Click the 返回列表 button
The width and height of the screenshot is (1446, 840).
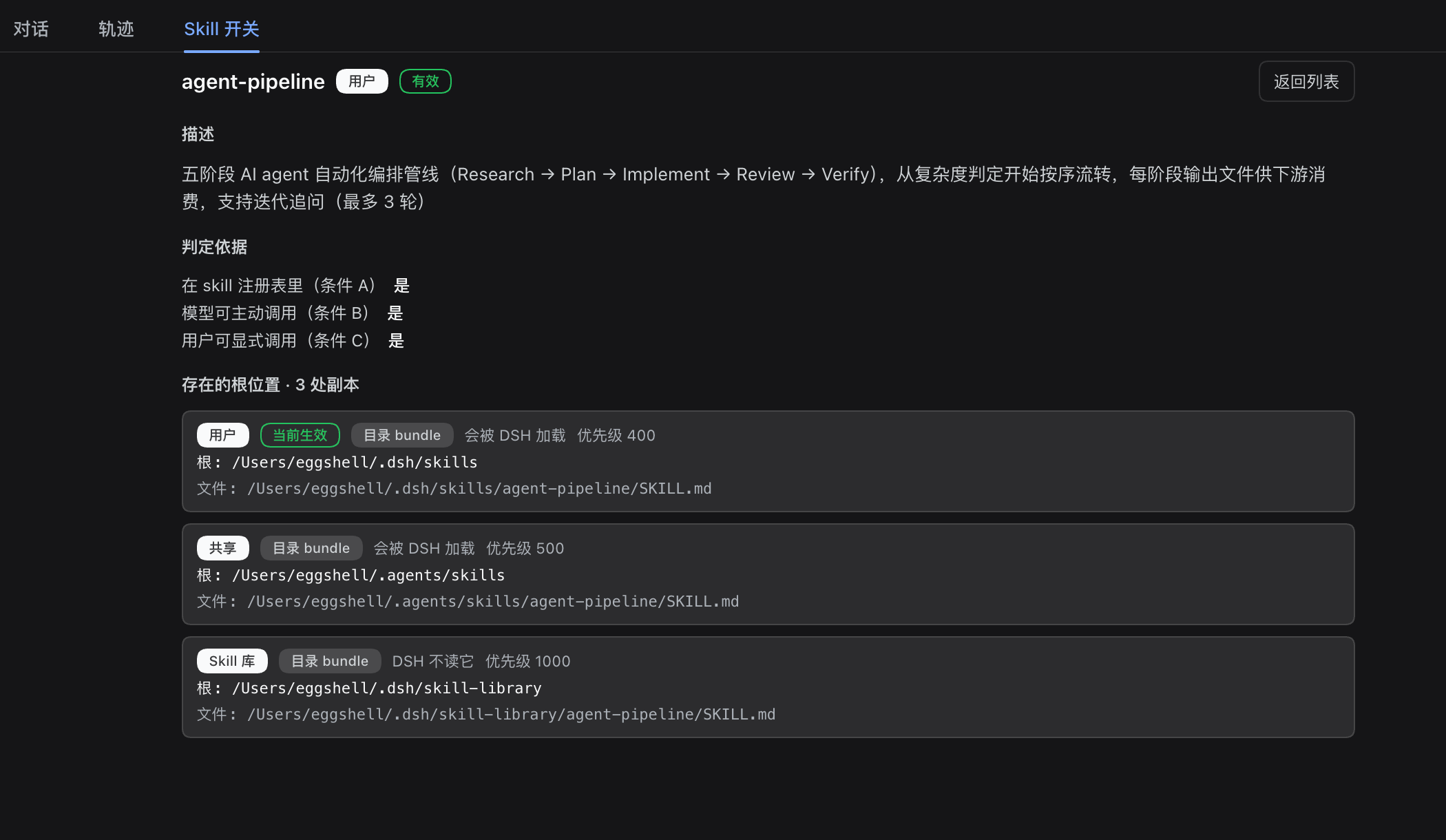tap(1306, 81)
